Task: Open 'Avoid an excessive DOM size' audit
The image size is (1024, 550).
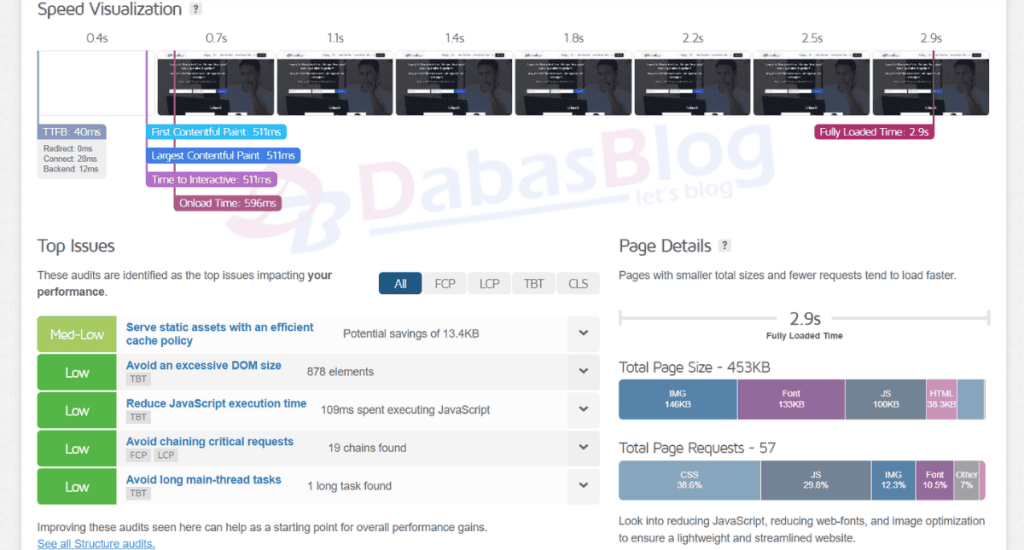Action: coord(204,365)
